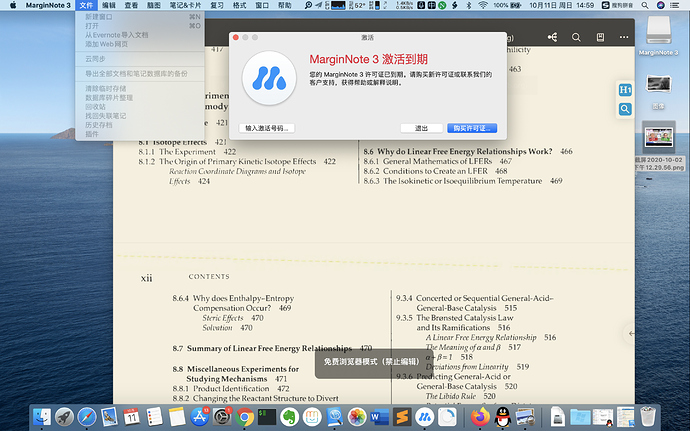
Task: Click '9.3.5 The Brønsted Catalysis Law' entry
Action: (455, 317)
